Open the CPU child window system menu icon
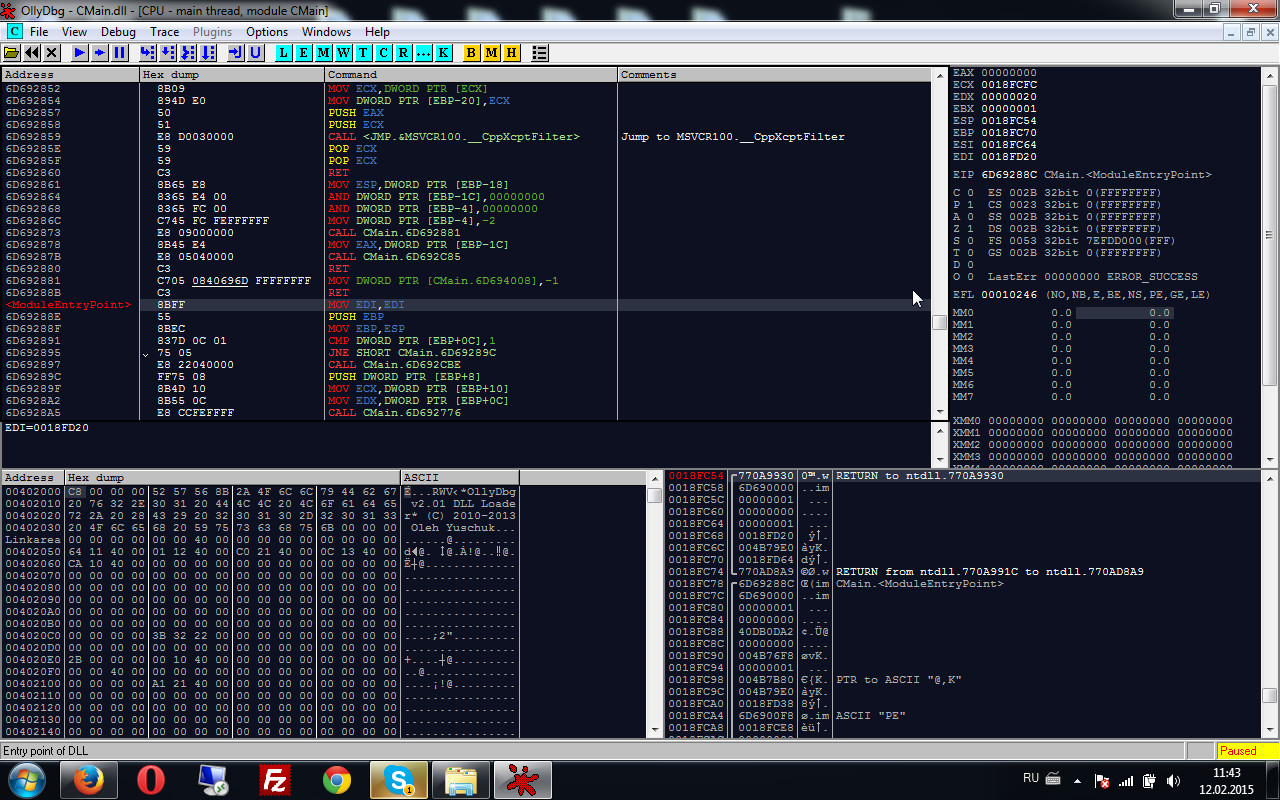Viewport: 1280px width, 800px height. pos(14,32)
